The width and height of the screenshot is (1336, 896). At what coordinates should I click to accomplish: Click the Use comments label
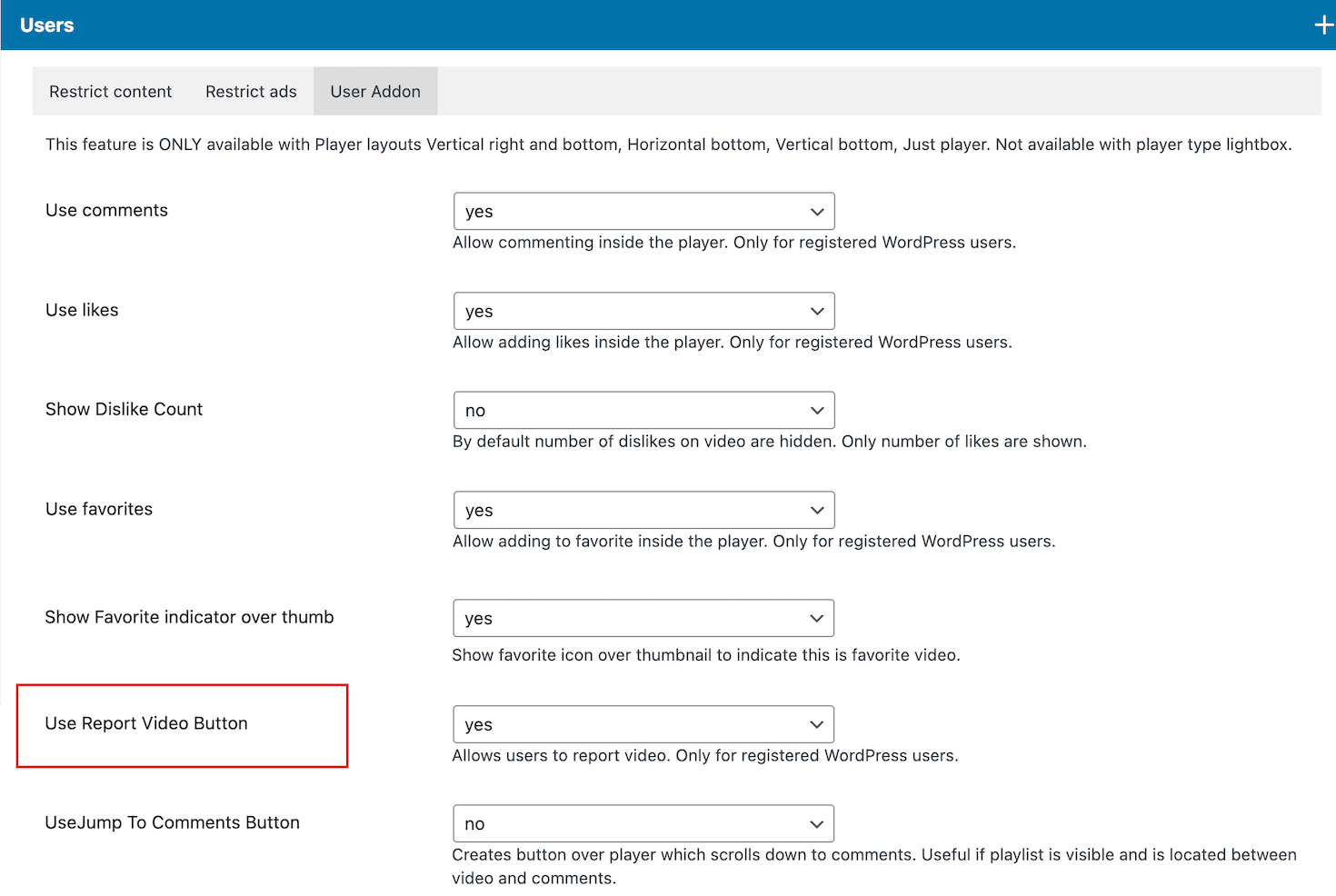pyautogui.click(x=107, y=211)
